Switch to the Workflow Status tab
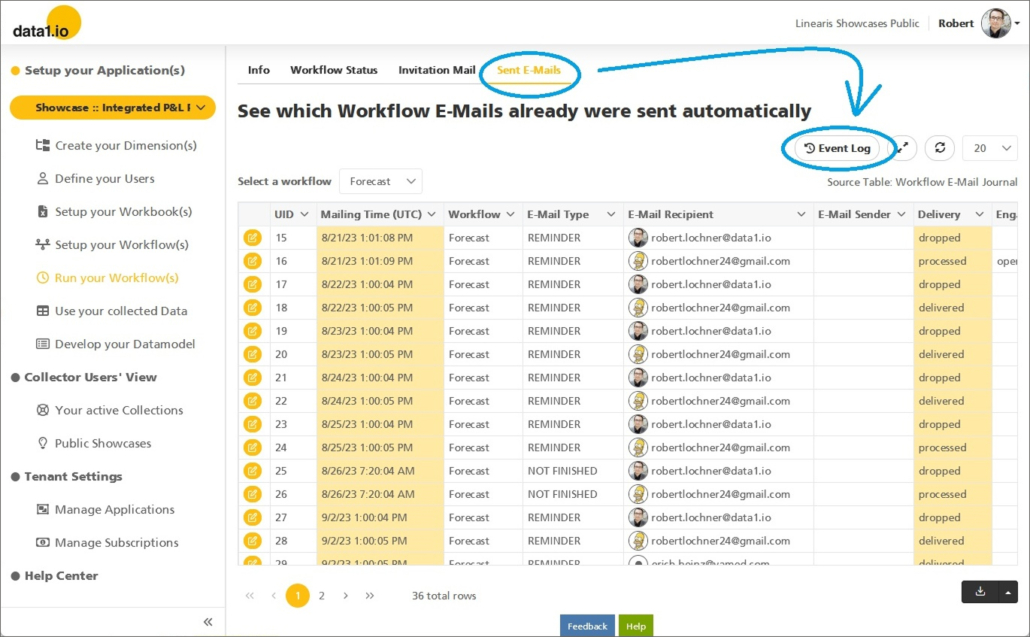 pyautogui.click(x=334, y=70)
